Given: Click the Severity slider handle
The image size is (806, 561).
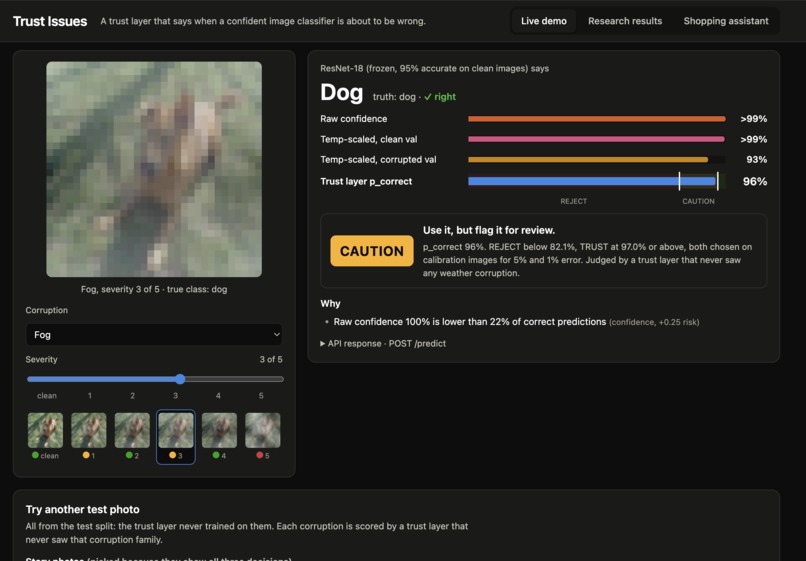Looking at the screenshot, I should click(180, 379).
